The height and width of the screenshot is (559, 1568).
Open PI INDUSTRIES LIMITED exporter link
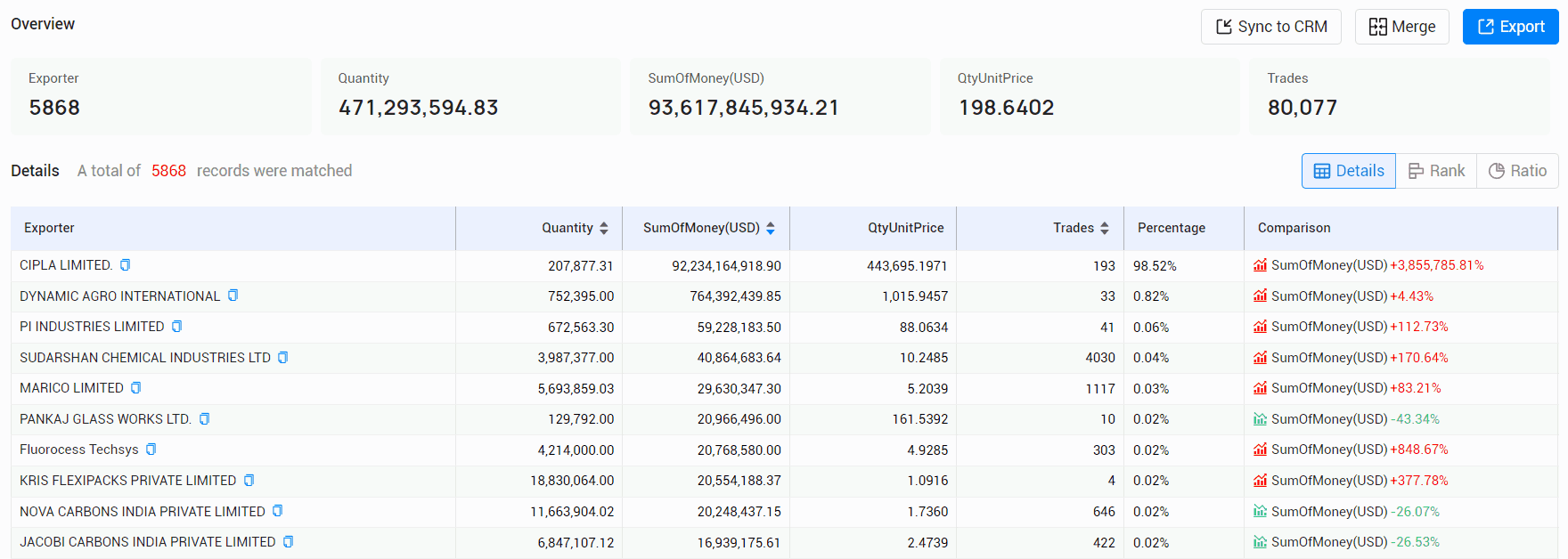click(92, 327)
